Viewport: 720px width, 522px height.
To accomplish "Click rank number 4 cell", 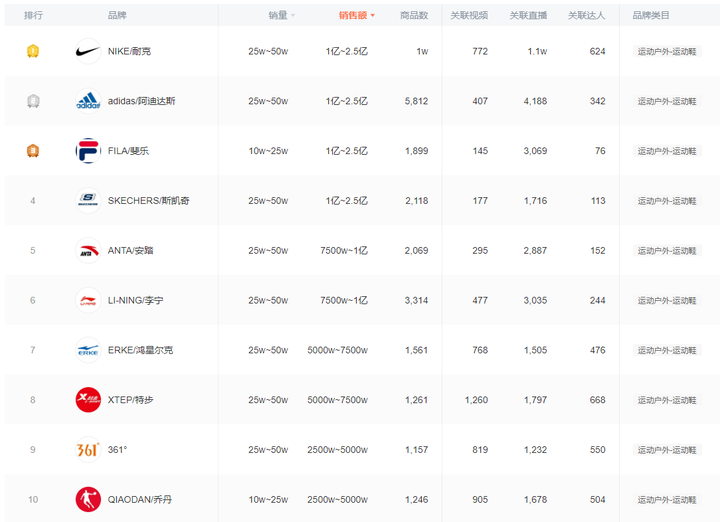I will (x=33, y=201).
